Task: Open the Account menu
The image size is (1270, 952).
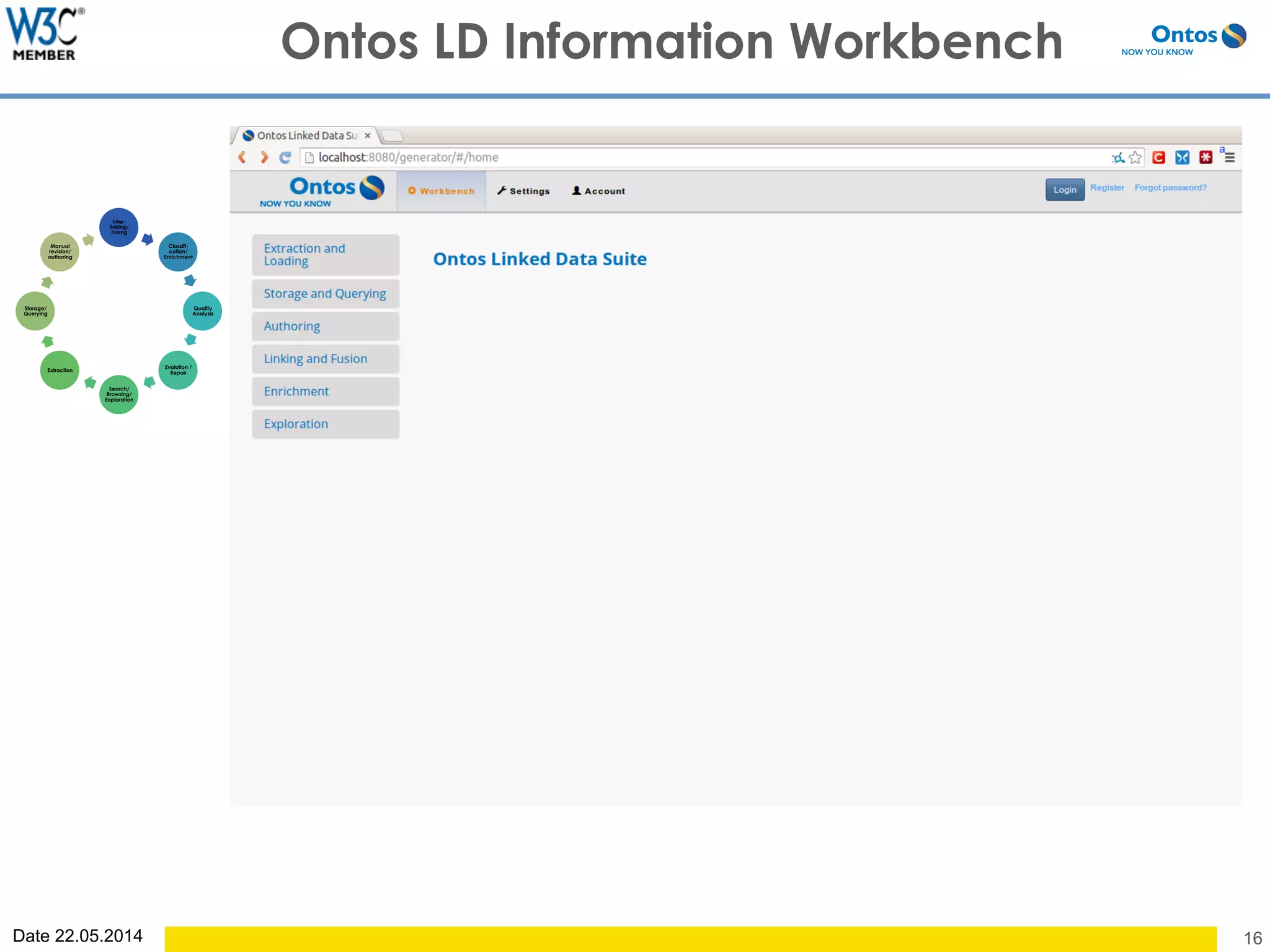Action: (x=598, y=191)
